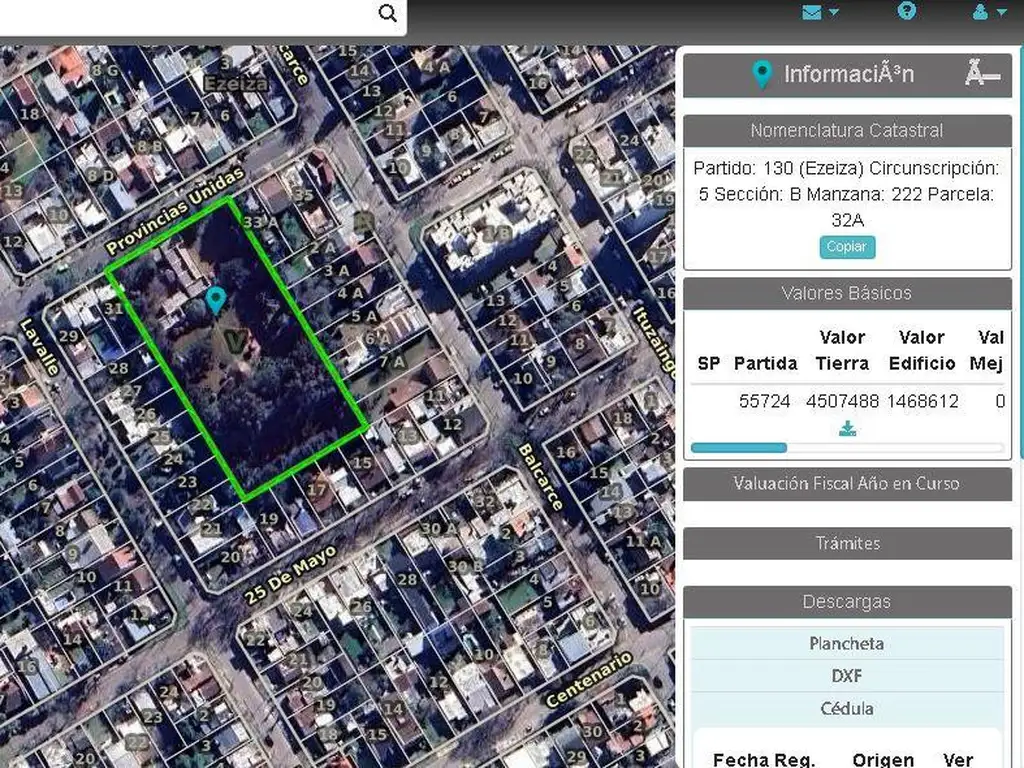Viewport: 1024px width, 768px height.
Task: Click parcel 30 A on the map
Action: pos(437,528)
